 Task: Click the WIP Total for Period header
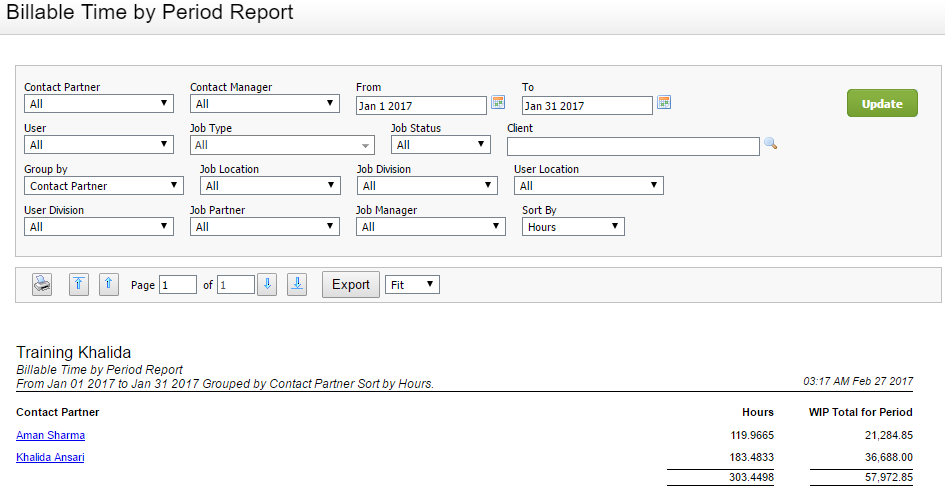point(861,412)
